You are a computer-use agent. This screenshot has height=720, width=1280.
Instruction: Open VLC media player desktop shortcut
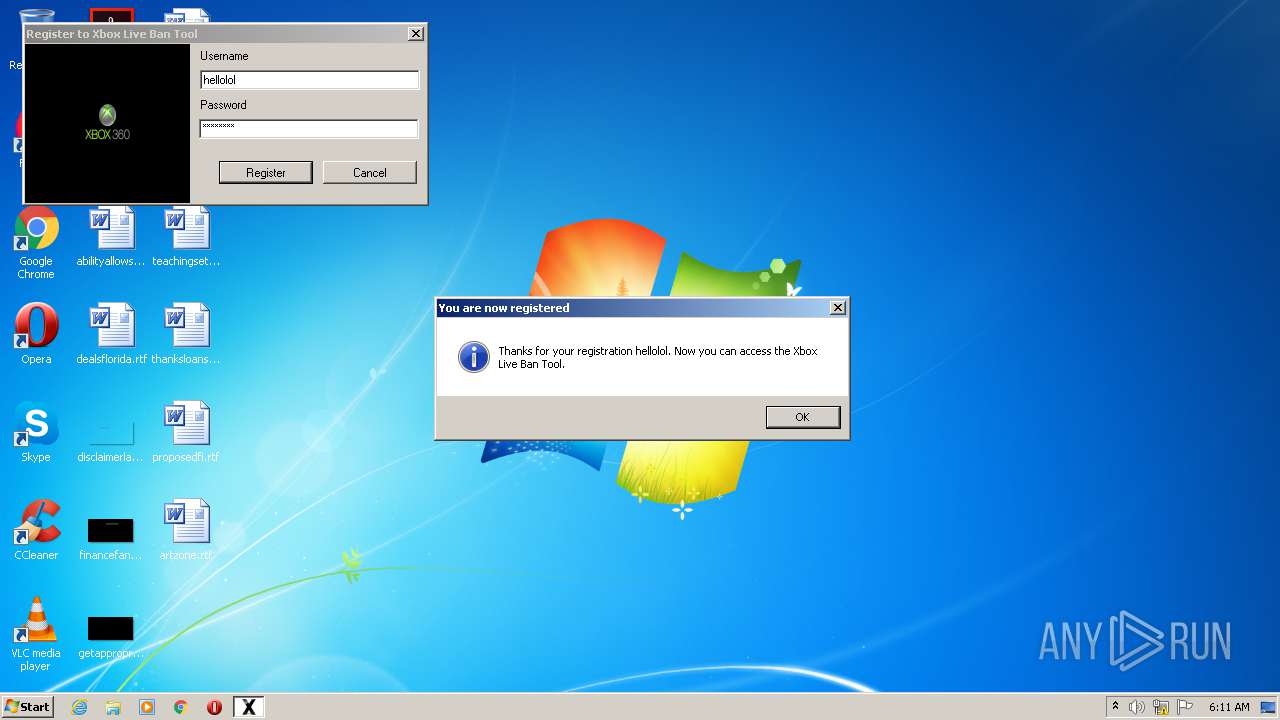point(36,634)
